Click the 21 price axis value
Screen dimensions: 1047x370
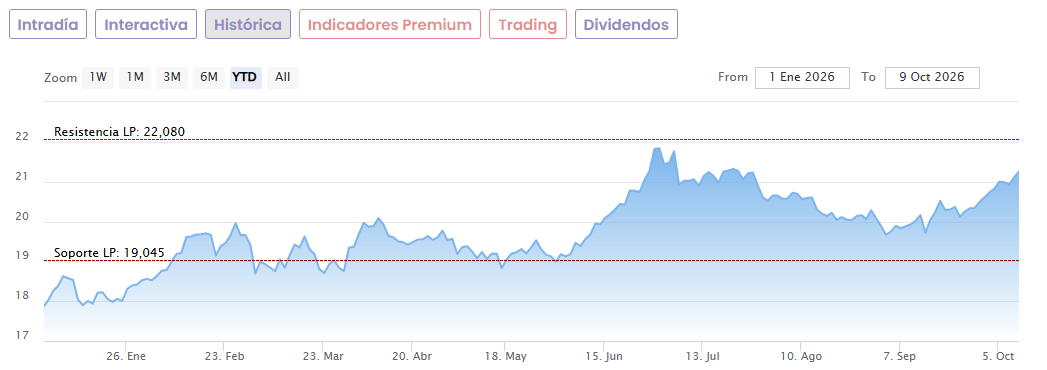click(x=22, y=176)
